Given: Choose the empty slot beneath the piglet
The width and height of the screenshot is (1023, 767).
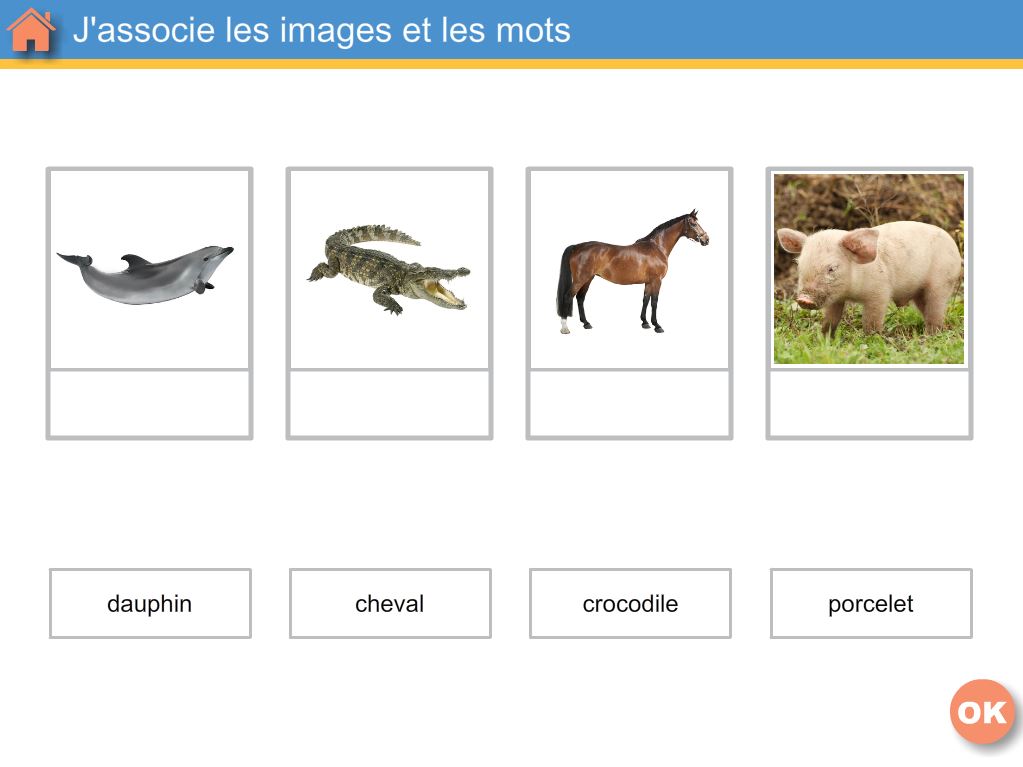Looking at the screenshot, I should (x=869, y=404).
